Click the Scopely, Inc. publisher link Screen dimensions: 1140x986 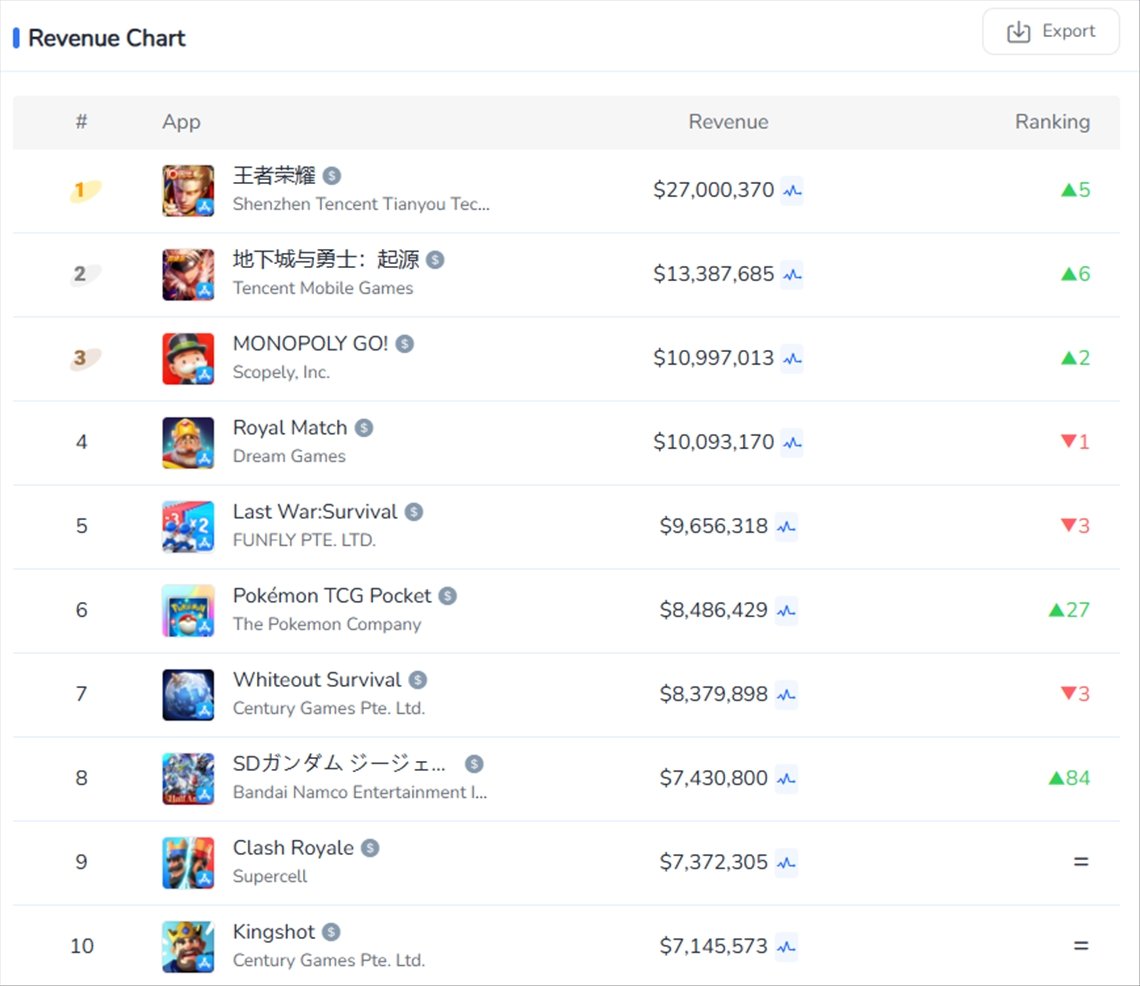(281, 372)
